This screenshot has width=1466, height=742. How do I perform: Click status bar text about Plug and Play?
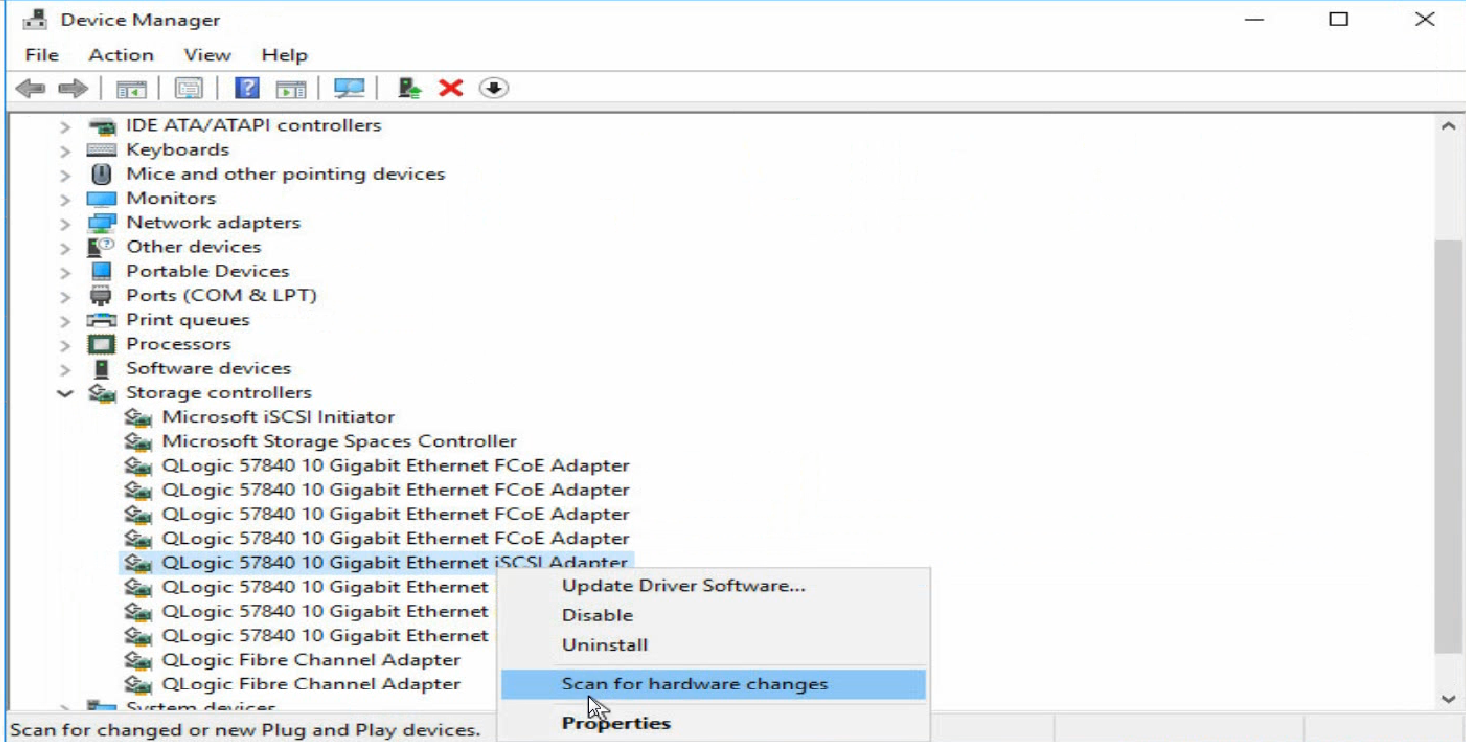pyautogui.click(x=245, y=729)
